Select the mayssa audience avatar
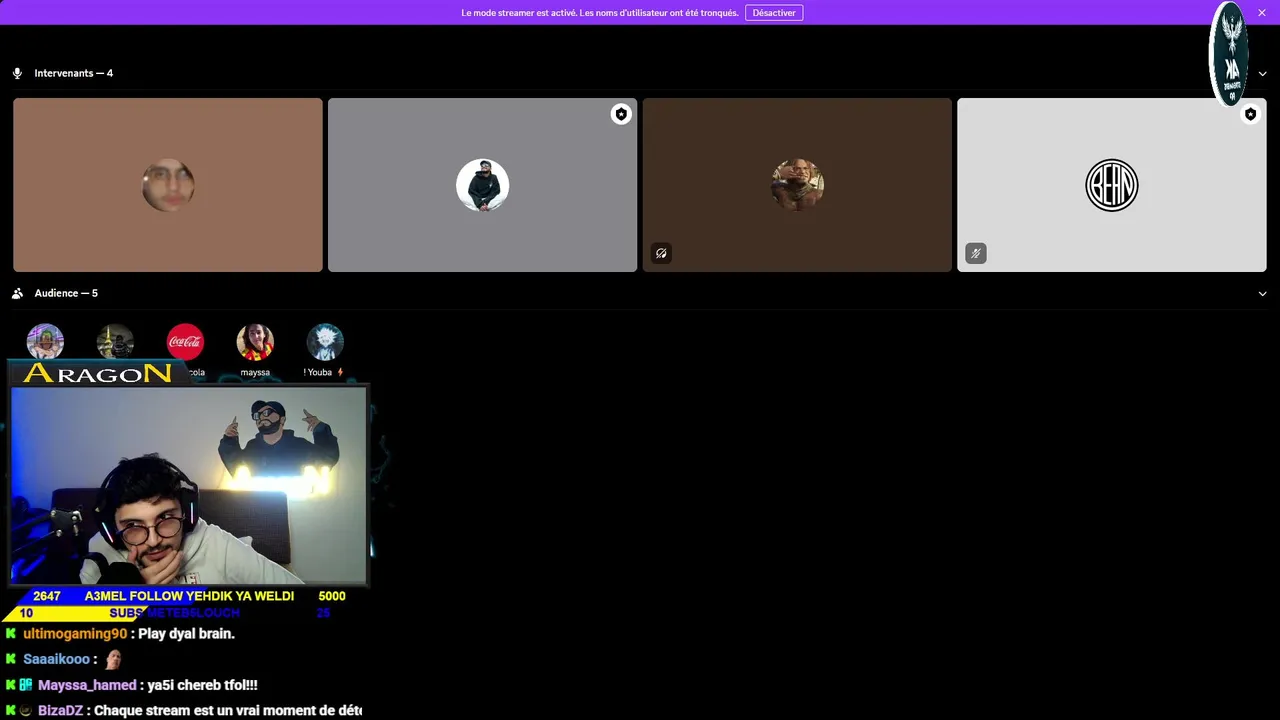Viewport: 1280px width, 720px height. (x=255, y=342)
